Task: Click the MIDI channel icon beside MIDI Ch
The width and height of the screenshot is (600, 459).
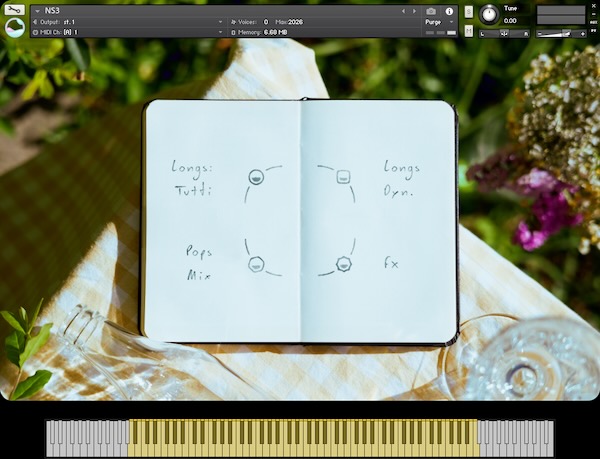Action: 35,33
